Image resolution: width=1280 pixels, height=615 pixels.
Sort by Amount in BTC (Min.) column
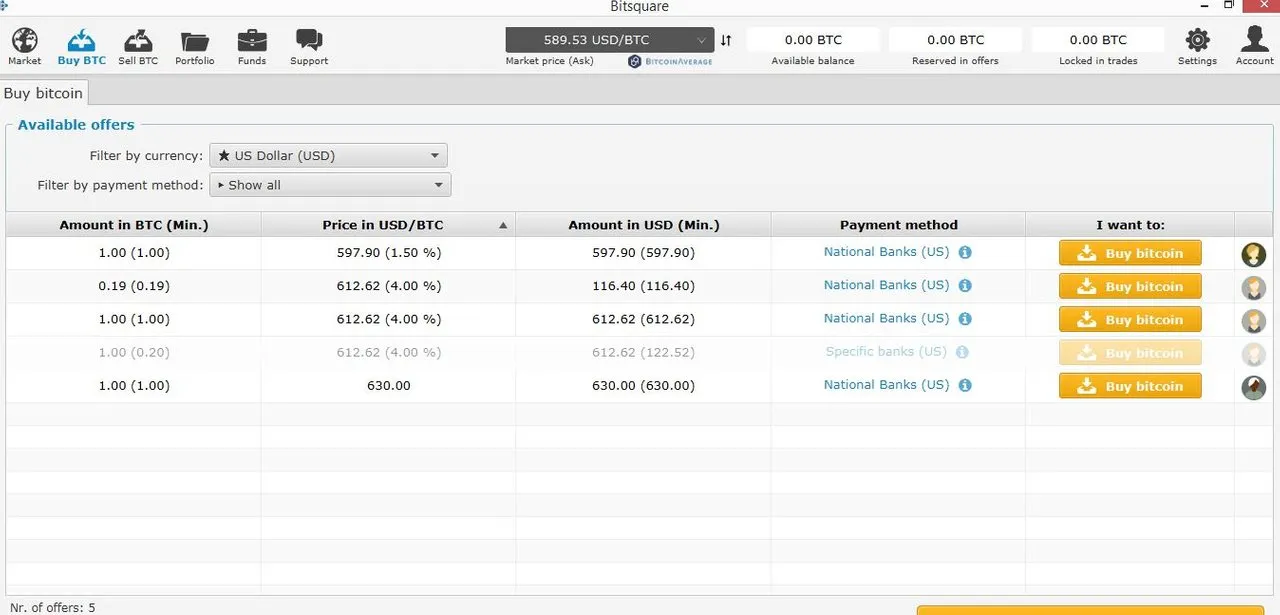(134, 225)
